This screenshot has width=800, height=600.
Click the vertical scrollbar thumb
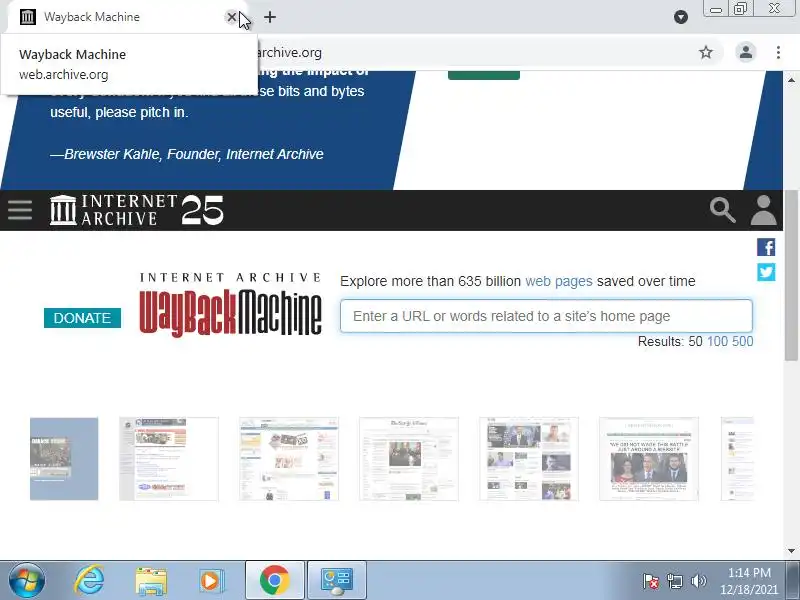click(791, 276)
